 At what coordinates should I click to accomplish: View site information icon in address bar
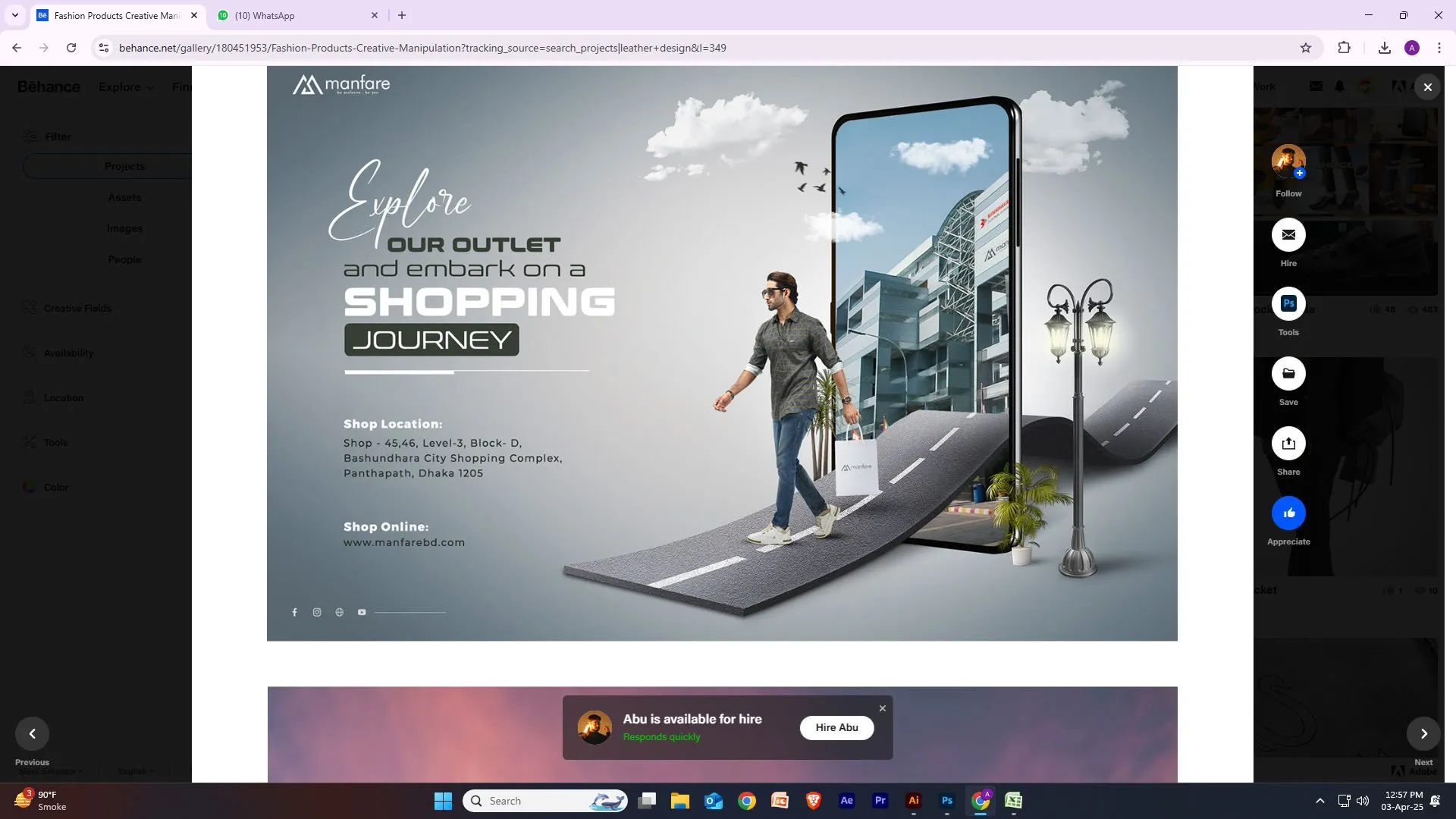[x=104, y=48]
